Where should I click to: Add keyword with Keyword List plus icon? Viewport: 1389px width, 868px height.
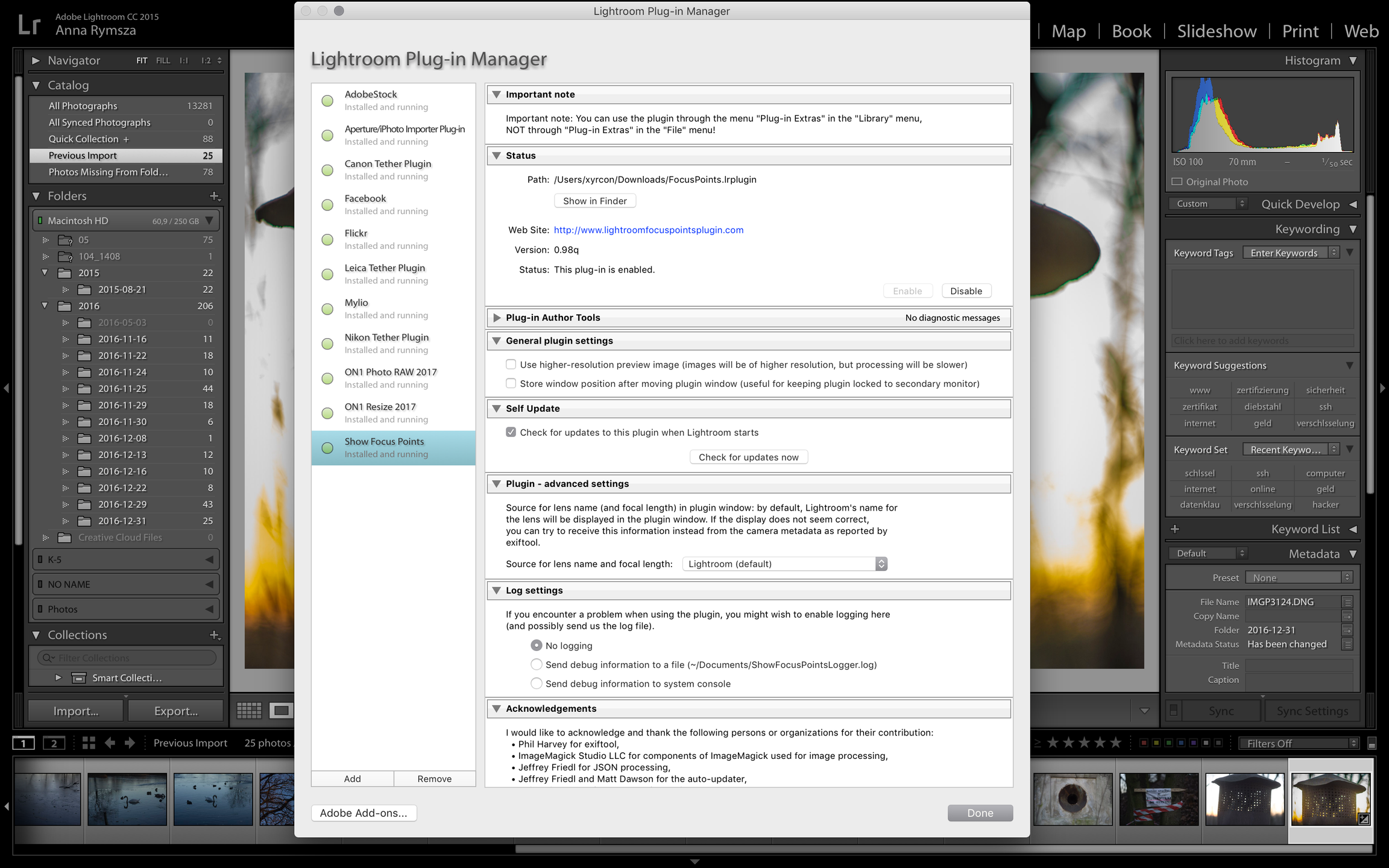(1175, 529)
